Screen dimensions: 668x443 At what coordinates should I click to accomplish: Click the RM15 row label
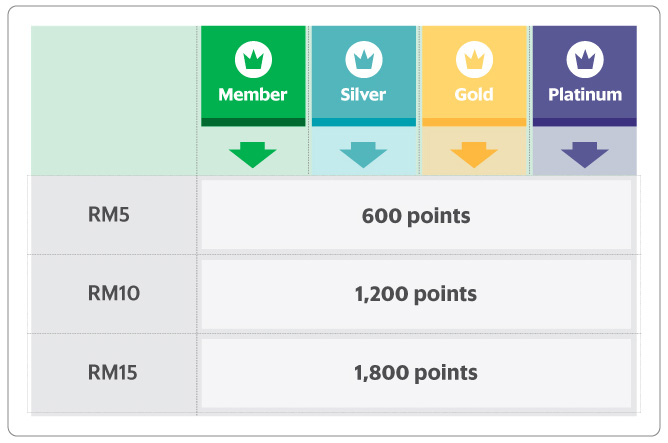point(112,372)
